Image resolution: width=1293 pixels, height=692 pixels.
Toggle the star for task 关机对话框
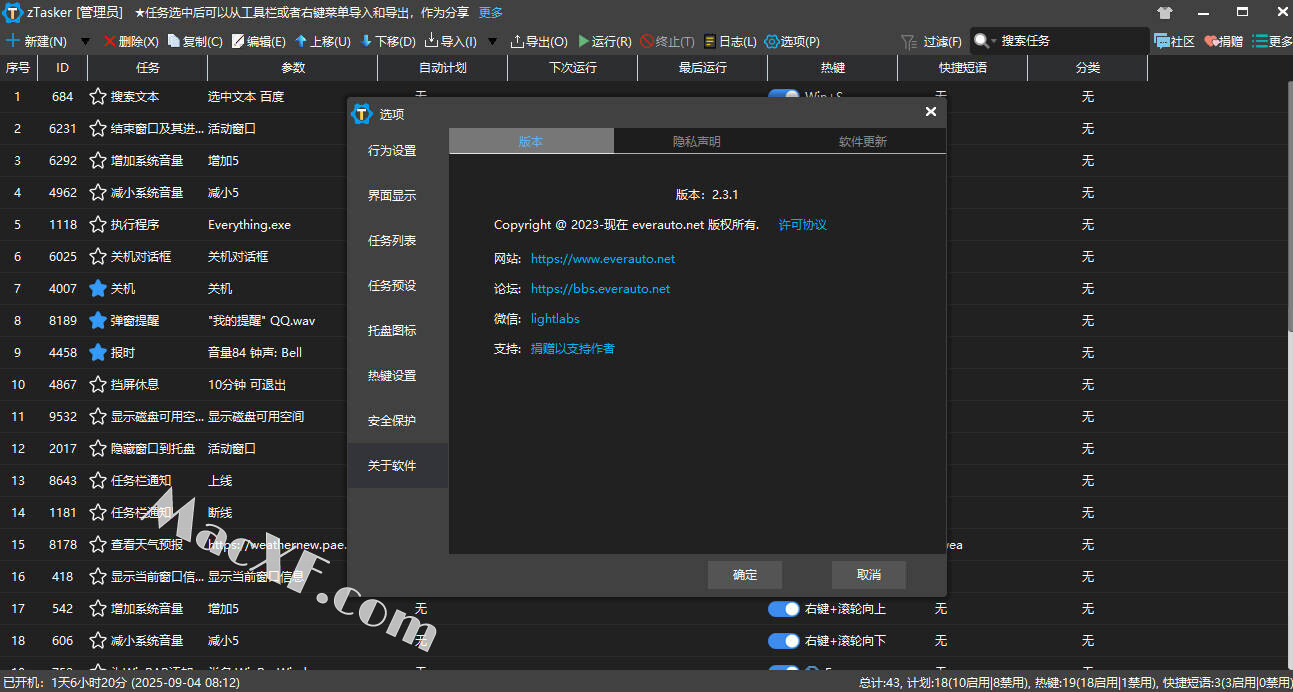[x=98, y=257]
